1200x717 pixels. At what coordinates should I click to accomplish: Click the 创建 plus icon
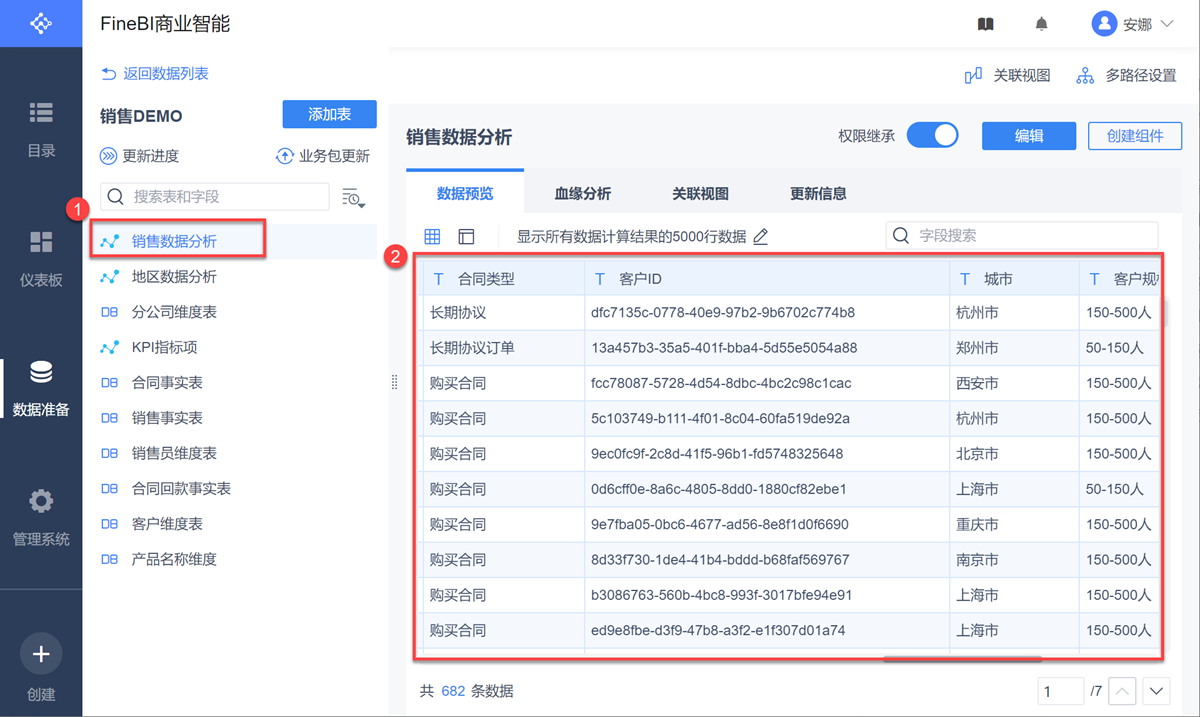(41, 654)
